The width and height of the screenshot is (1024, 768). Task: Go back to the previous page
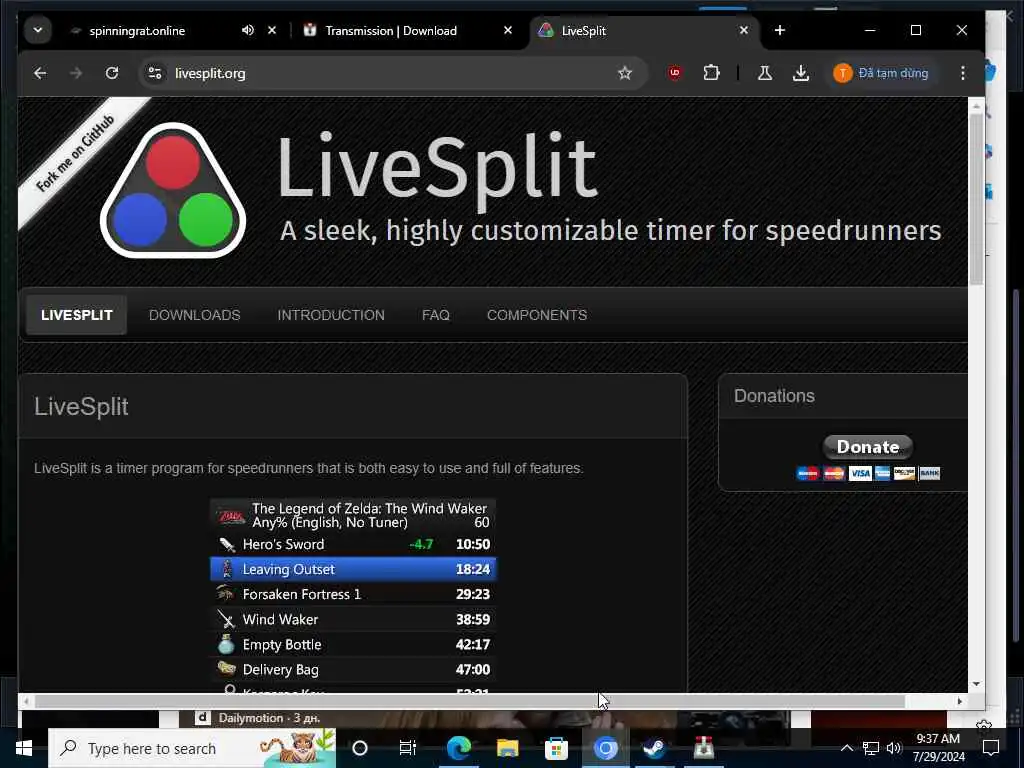40,73
